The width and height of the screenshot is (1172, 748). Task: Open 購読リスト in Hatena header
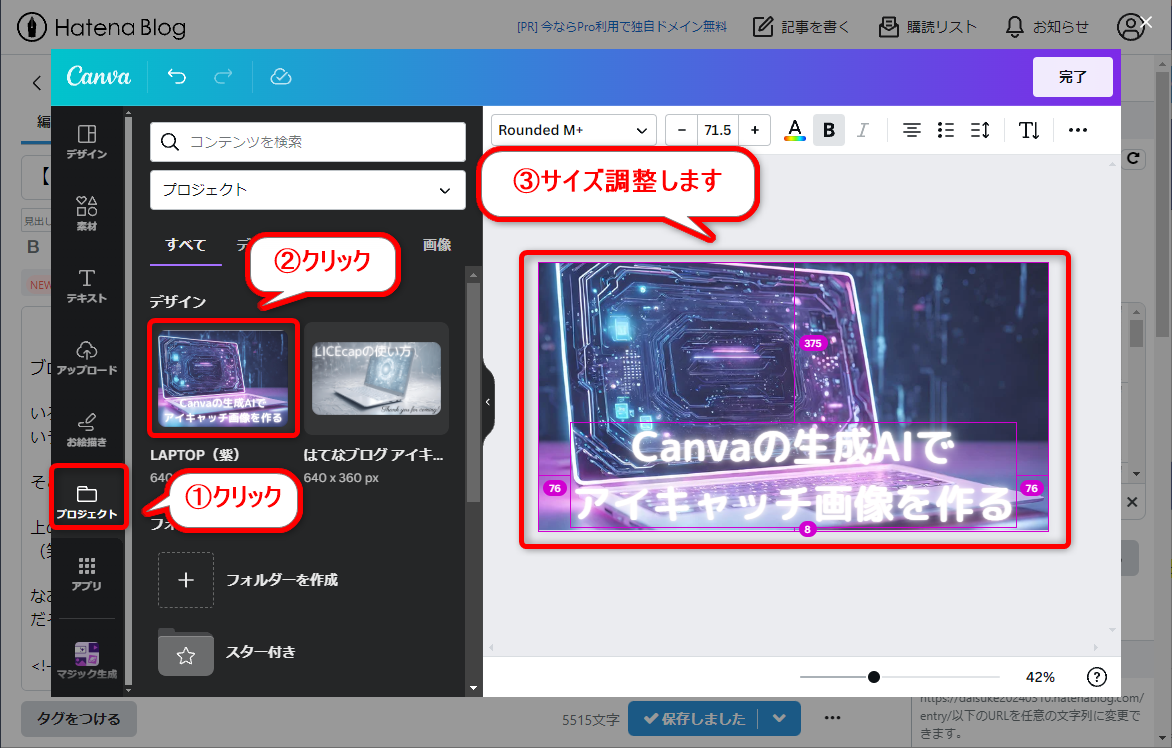[x=928, y=27]
